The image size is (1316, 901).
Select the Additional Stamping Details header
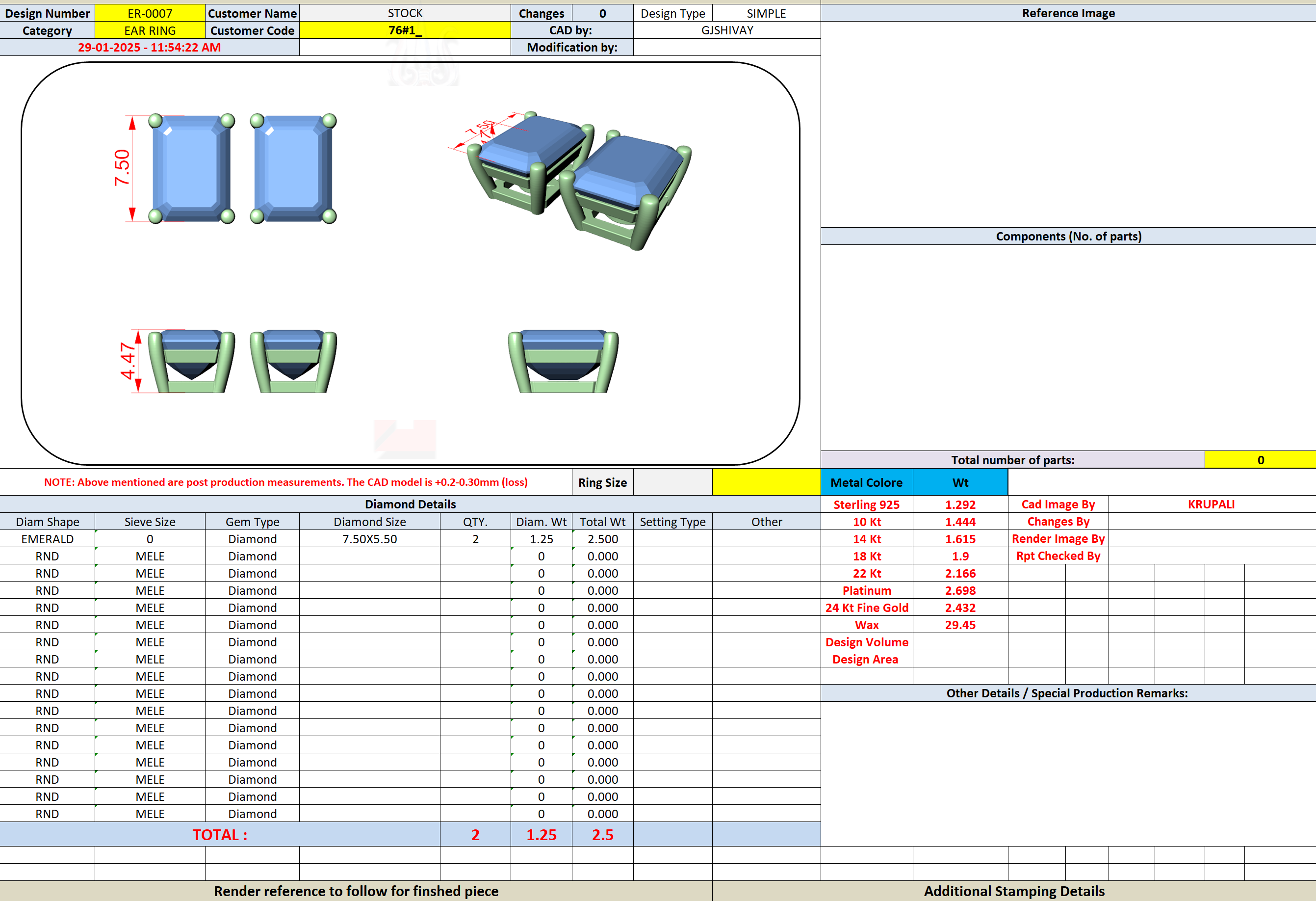1014,891
